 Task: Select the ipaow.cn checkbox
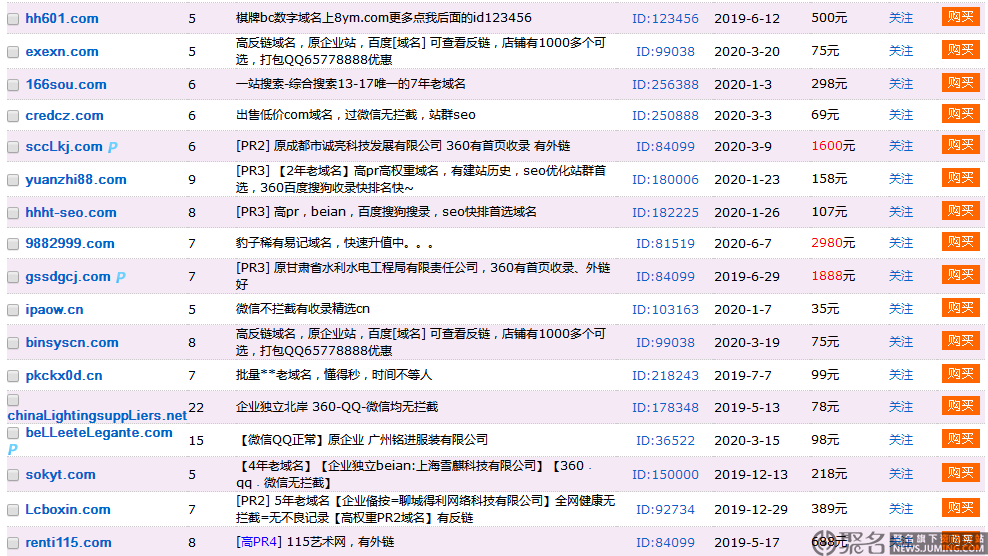coord(13,310)
